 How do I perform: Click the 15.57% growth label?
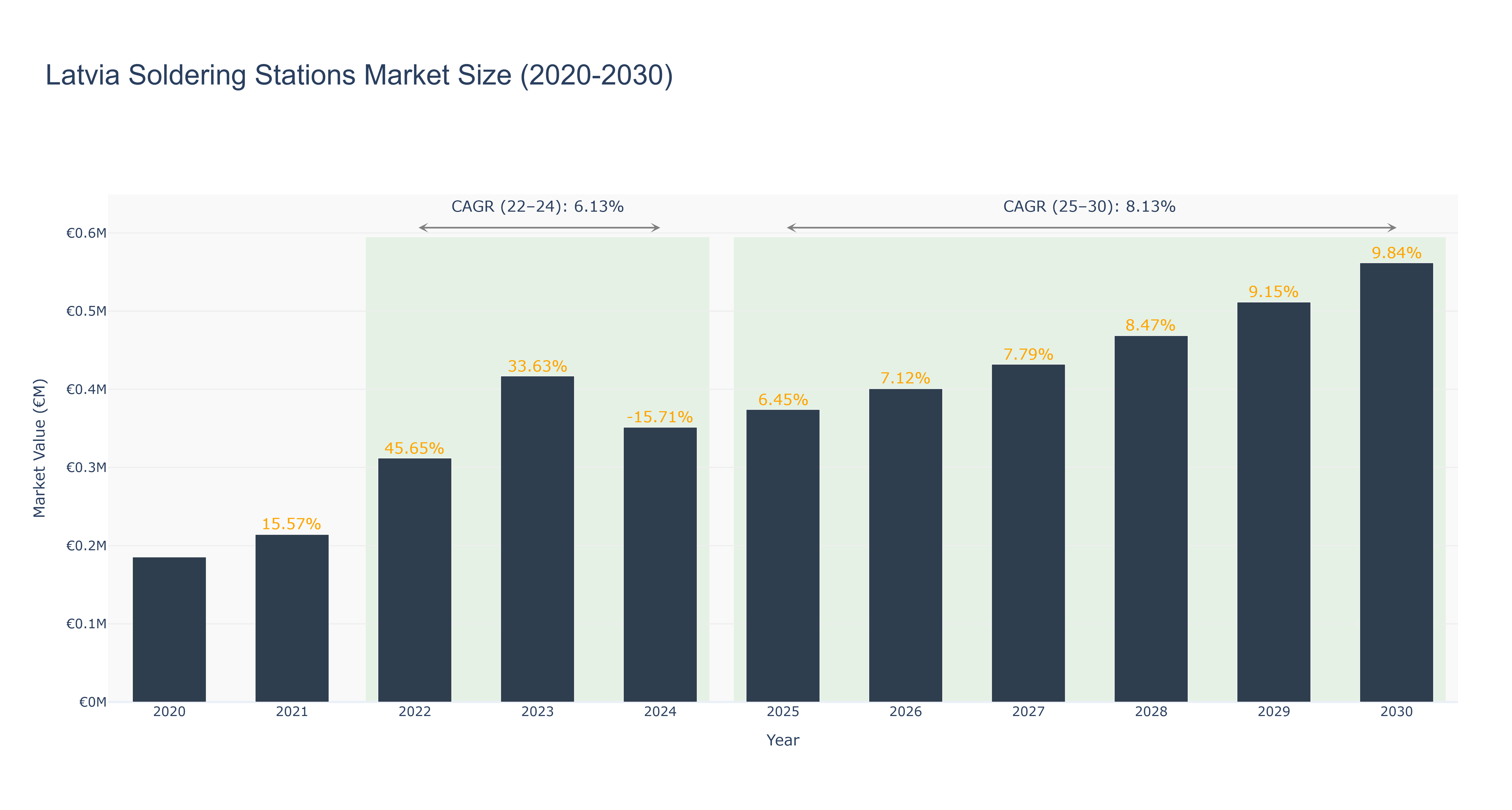point(291,524)
